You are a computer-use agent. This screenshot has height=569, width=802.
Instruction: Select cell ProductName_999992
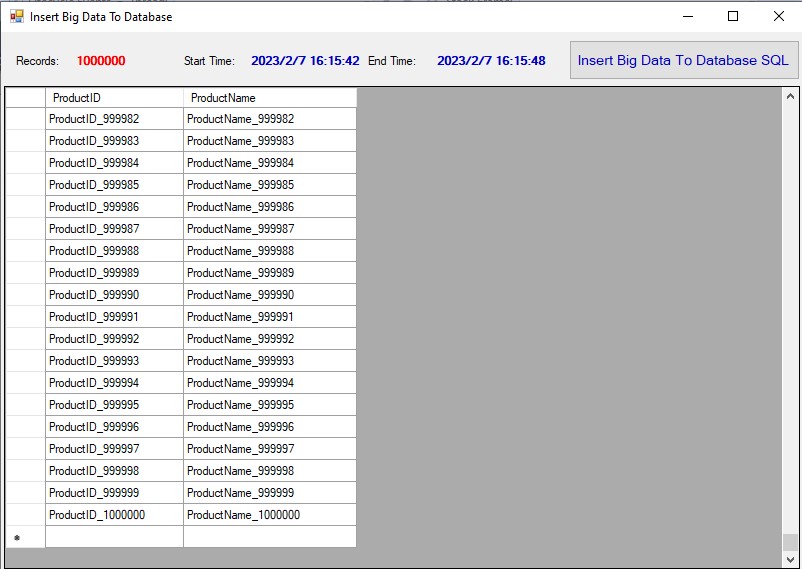click(x=270, y=339)
